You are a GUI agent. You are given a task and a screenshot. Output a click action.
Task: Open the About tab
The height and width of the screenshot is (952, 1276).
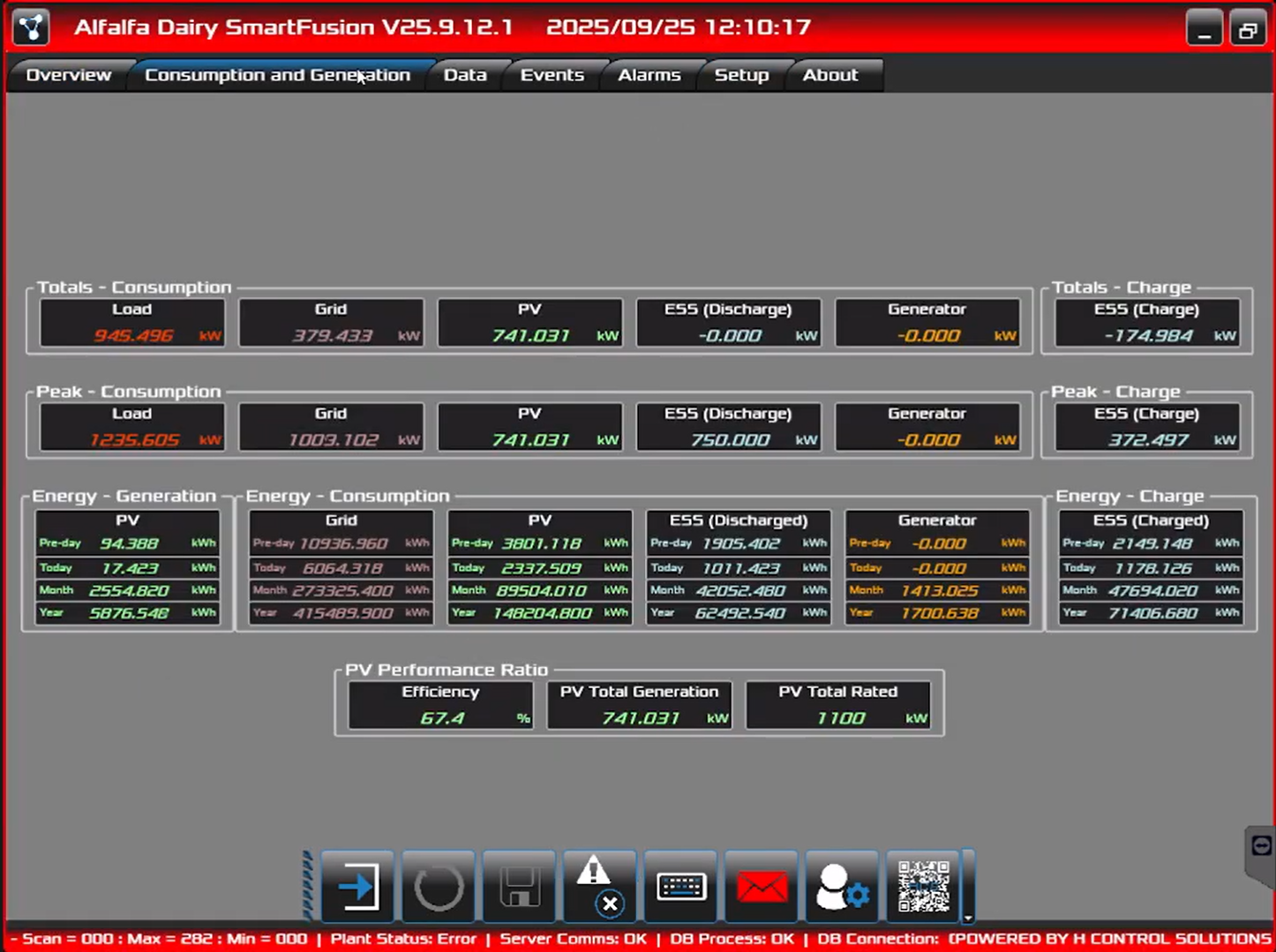pyautogui.click(x=829, y=75)
